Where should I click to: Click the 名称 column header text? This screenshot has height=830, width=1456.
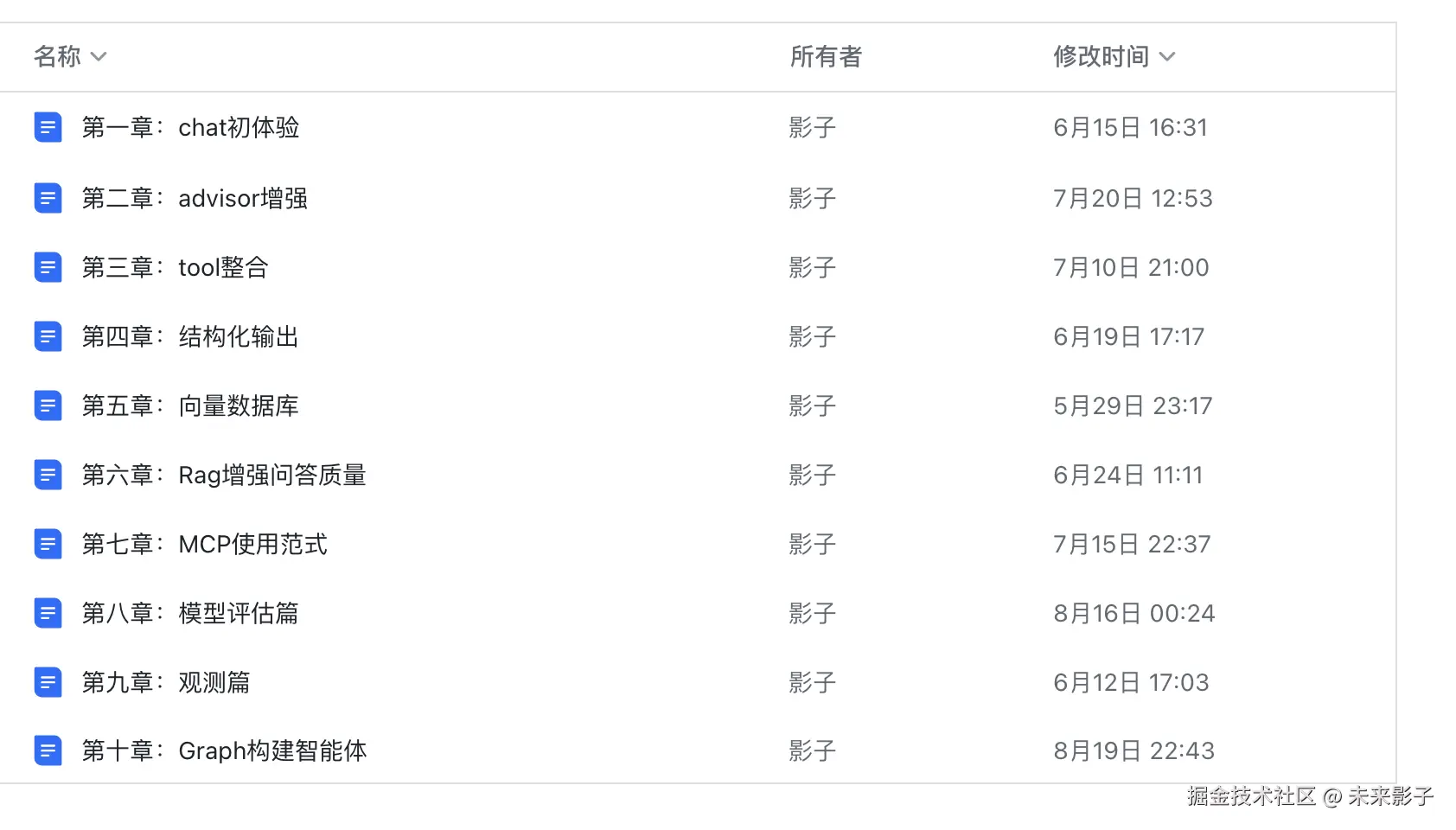tap(57, 57)
